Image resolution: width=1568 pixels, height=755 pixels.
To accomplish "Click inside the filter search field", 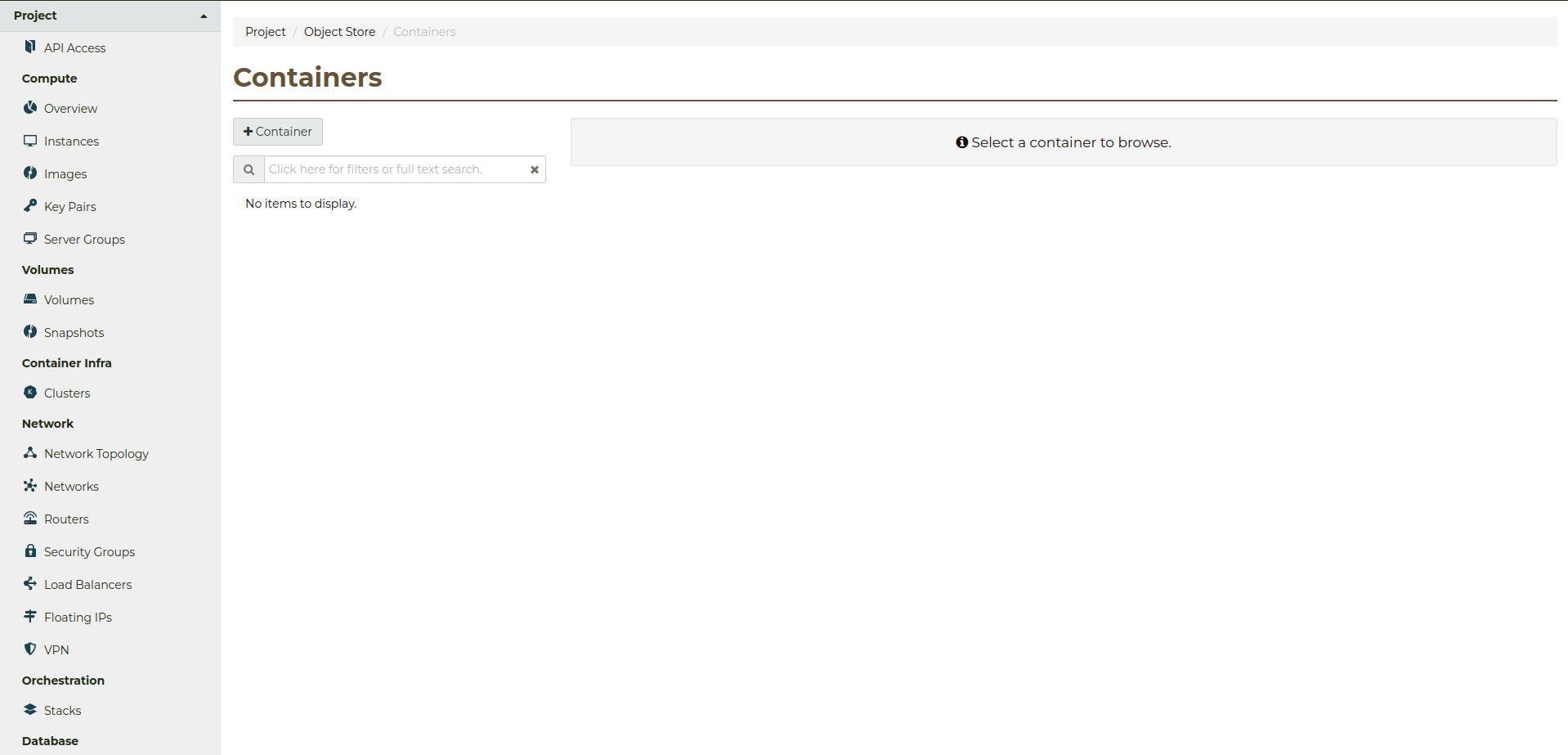I will click(392, 169).
